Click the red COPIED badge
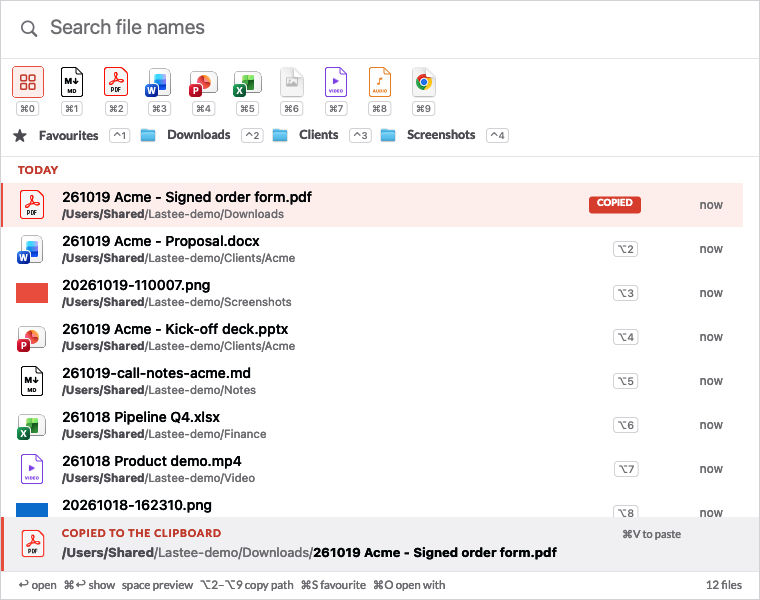This screenshot has width=760, height=600. tap(615, 205)
